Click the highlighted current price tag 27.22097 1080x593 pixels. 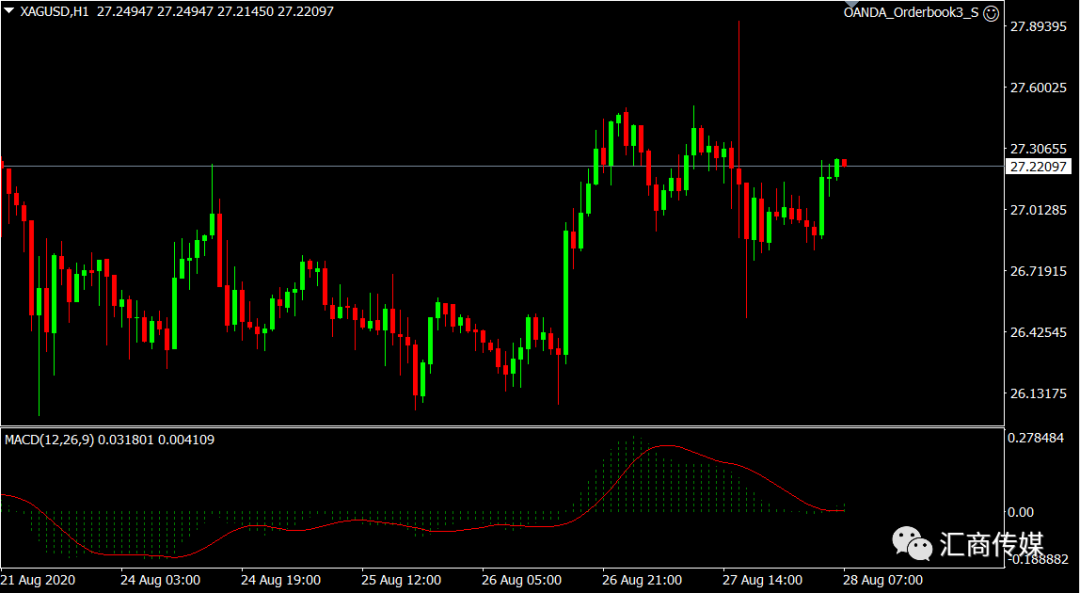pyautogui.click(x=1038, y=166)
